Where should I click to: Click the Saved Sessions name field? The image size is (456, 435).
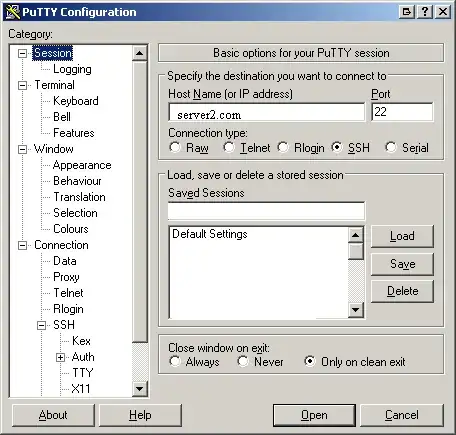click(266, 211)
